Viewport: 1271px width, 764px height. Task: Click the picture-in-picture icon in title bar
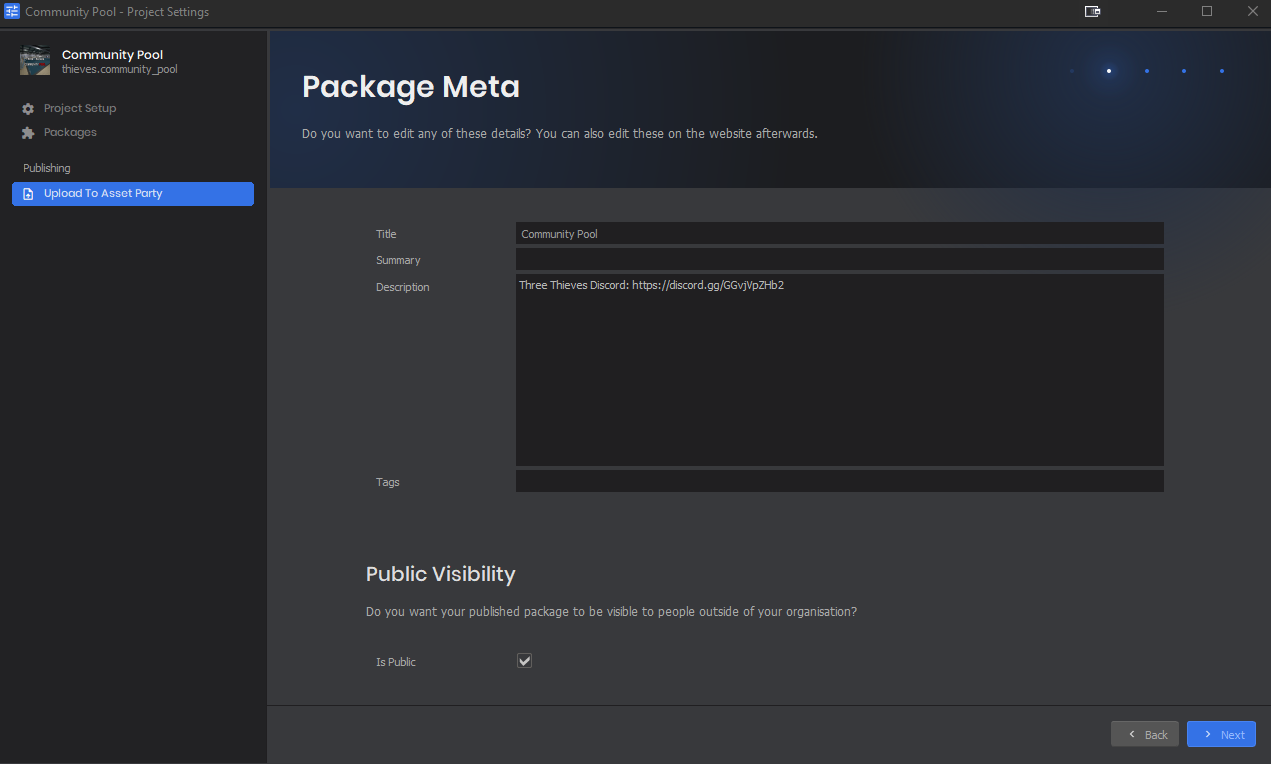click(x=1092, y=12)
